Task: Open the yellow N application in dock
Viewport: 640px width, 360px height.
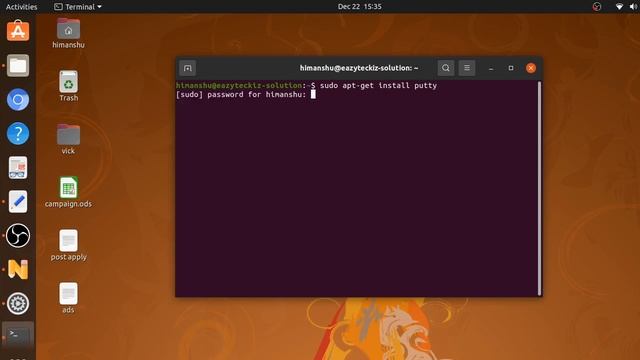Action: [x=18, y=269]
